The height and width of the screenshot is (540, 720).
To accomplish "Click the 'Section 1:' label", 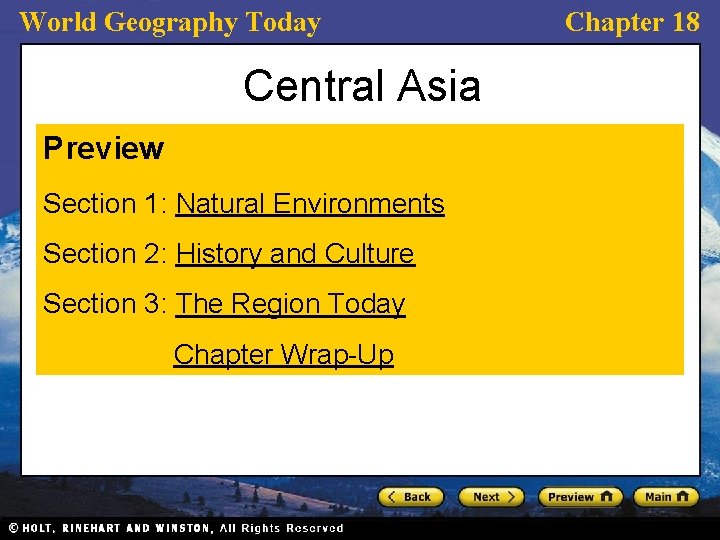I will coord(105,203).
